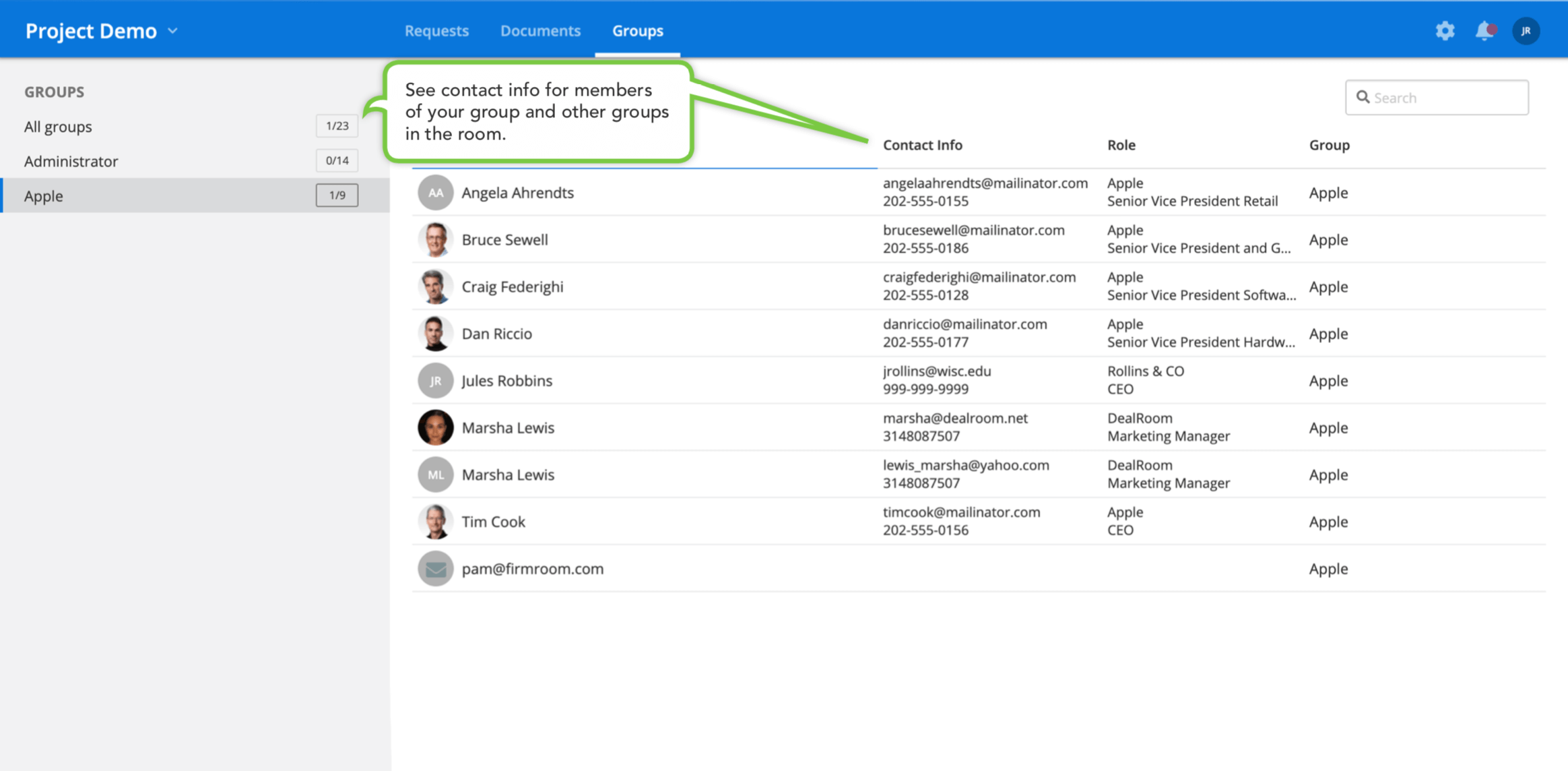Select the Apple group in sidebar
Viewport: 1568px width, 771px height.
coord(195,195)
